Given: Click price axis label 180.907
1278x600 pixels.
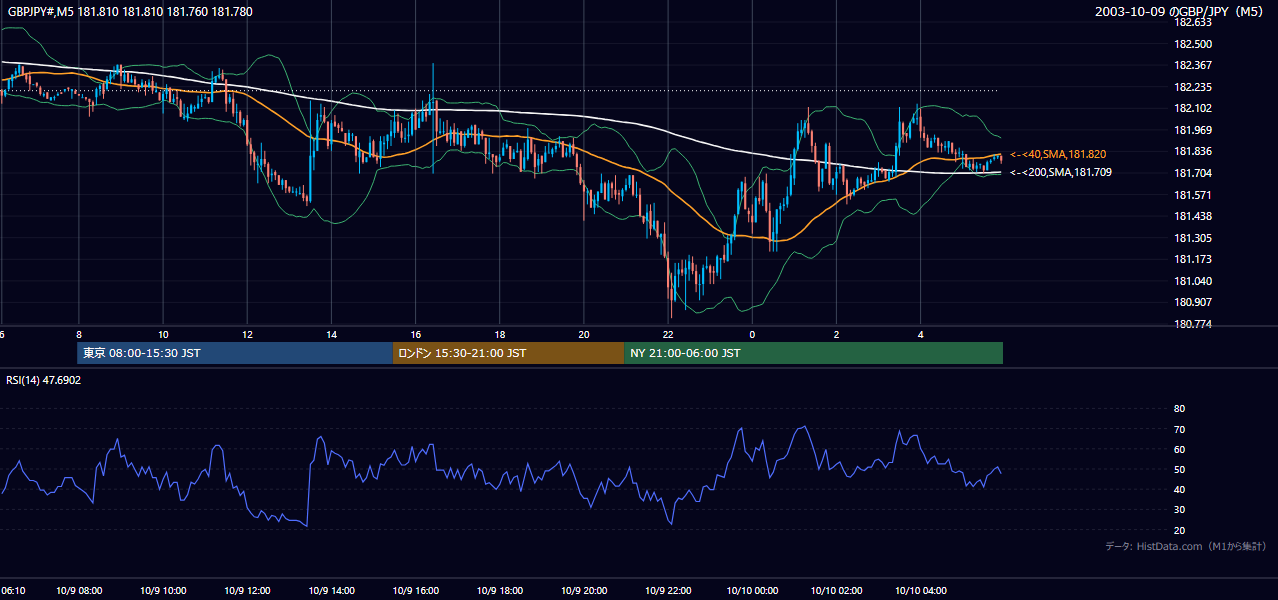Looking at the screenshot, I should (x=1193, y=302).
